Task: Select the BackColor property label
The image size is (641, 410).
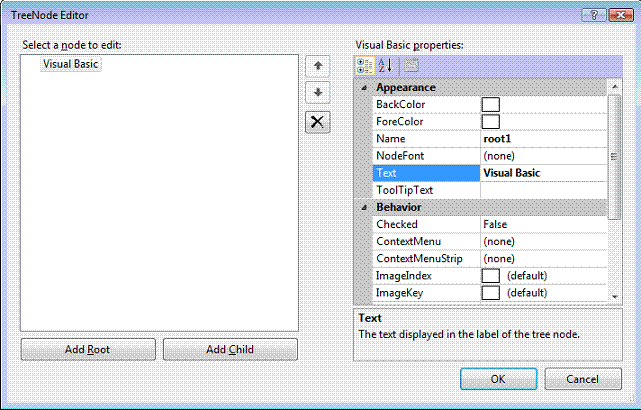Action: (426, 105)
